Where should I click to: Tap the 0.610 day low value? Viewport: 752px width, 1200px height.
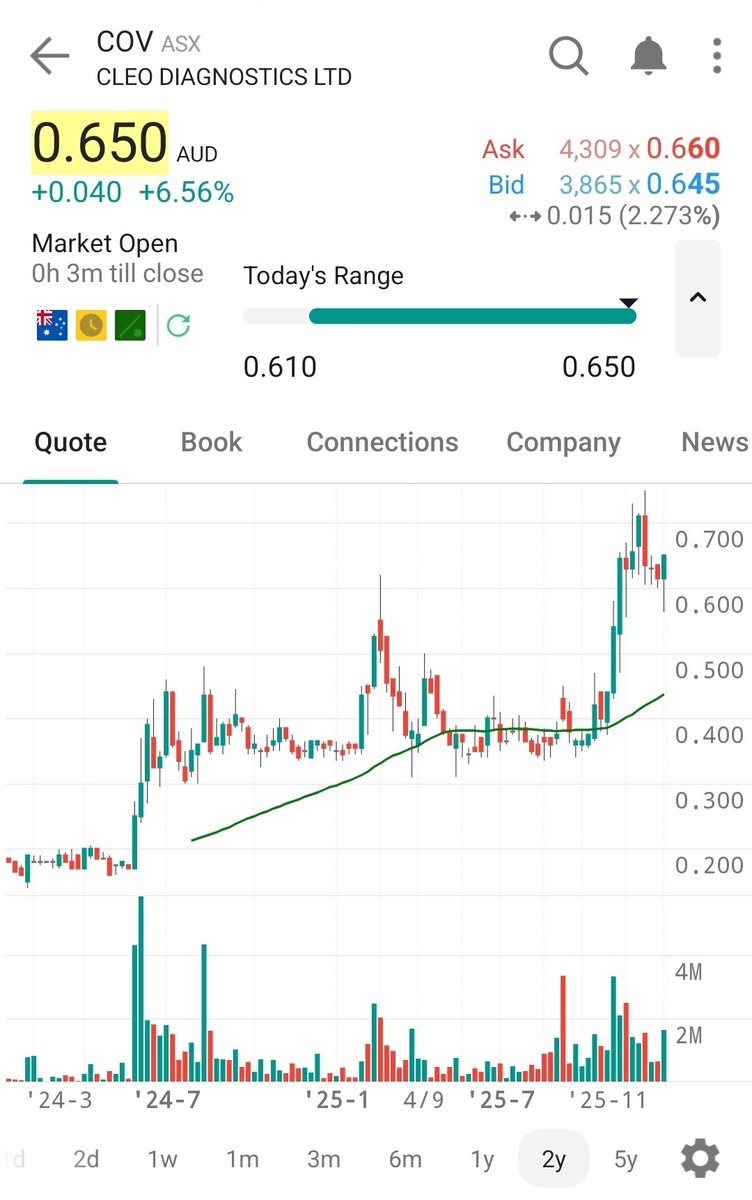(280, 367)
